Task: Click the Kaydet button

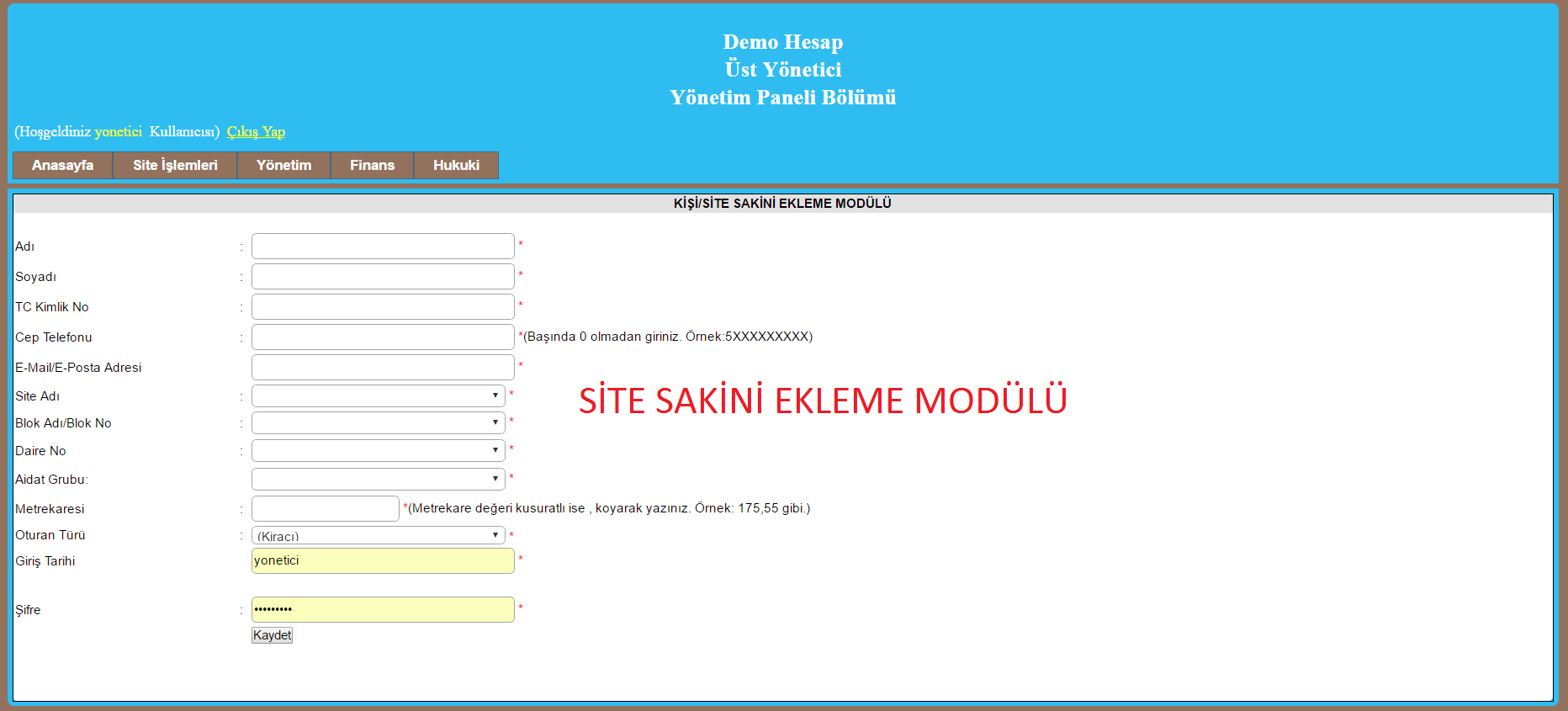Action: [272, 635]
